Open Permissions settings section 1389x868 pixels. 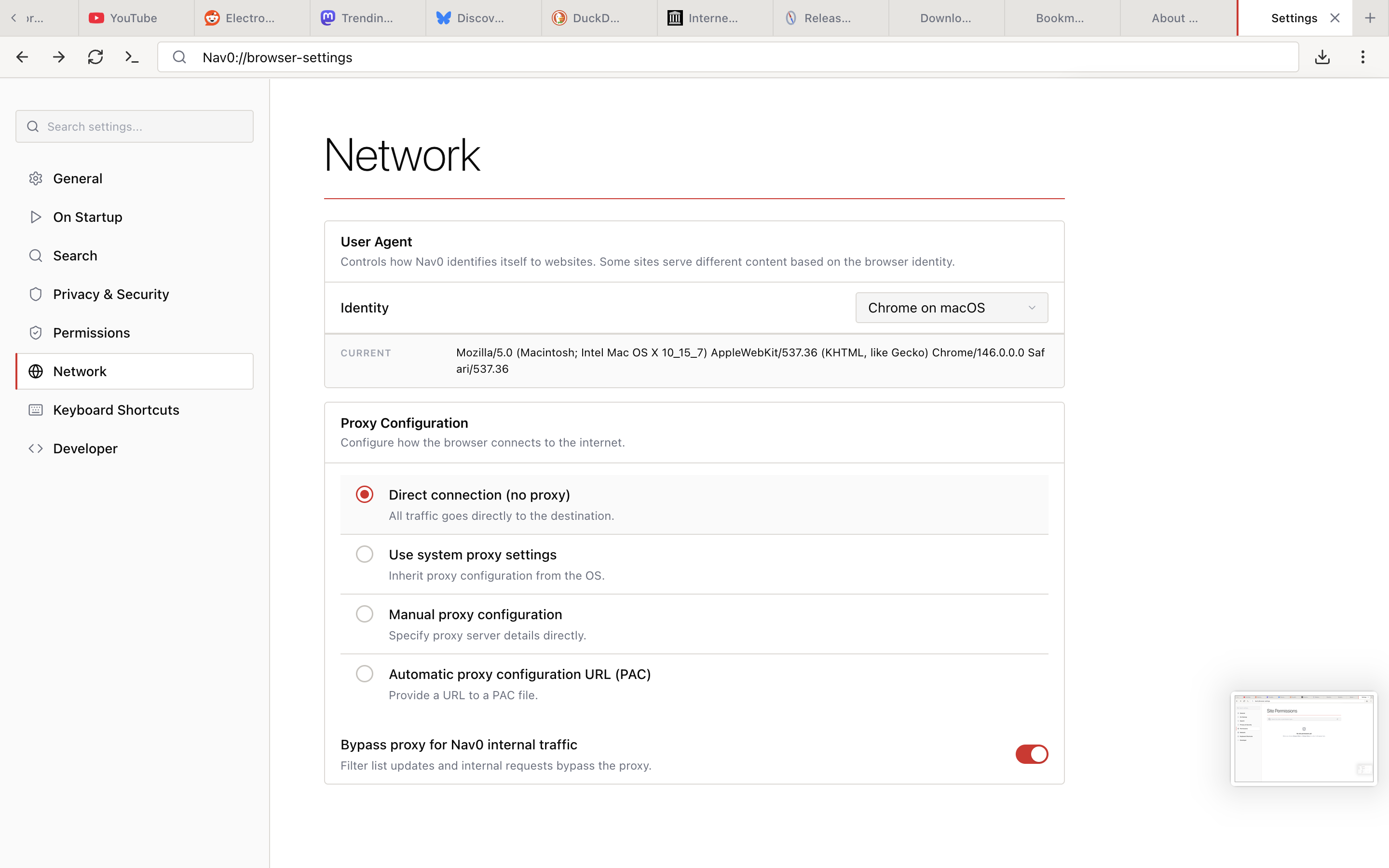tap(134, 332)
